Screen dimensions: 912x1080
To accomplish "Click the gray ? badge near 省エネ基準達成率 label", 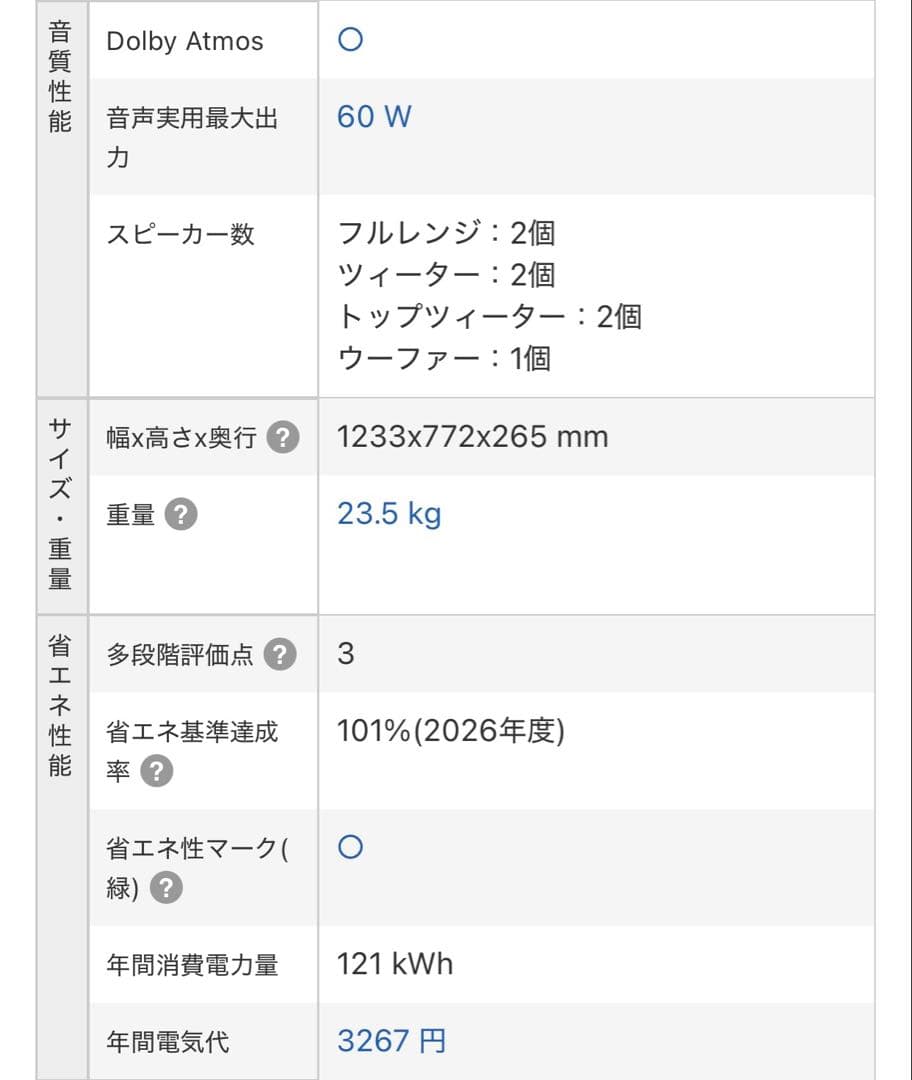I will point(155,771).
